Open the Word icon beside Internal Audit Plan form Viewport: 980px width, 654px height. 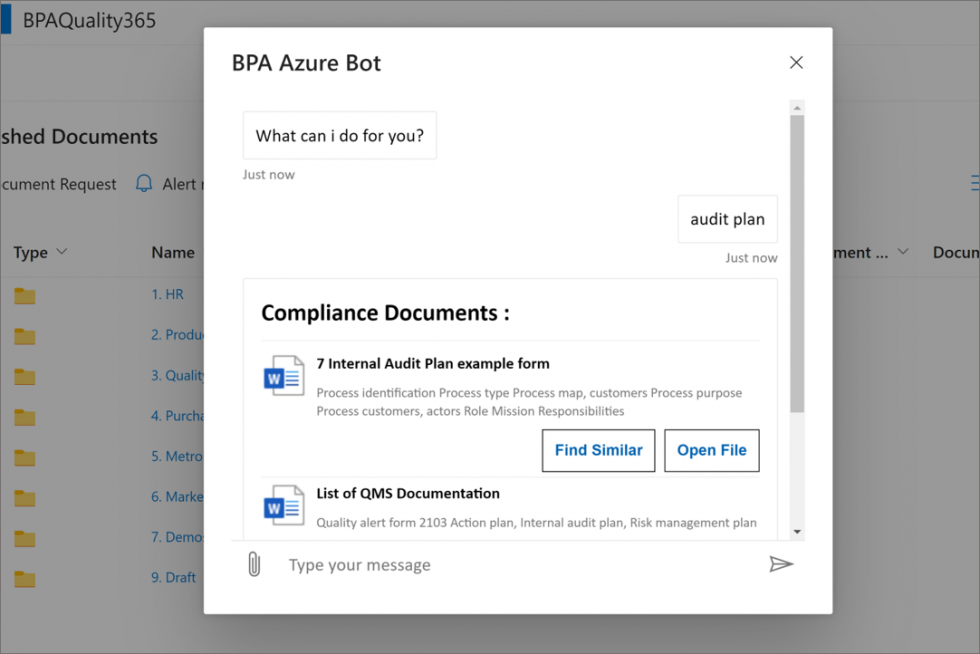[x=285, y=376]
